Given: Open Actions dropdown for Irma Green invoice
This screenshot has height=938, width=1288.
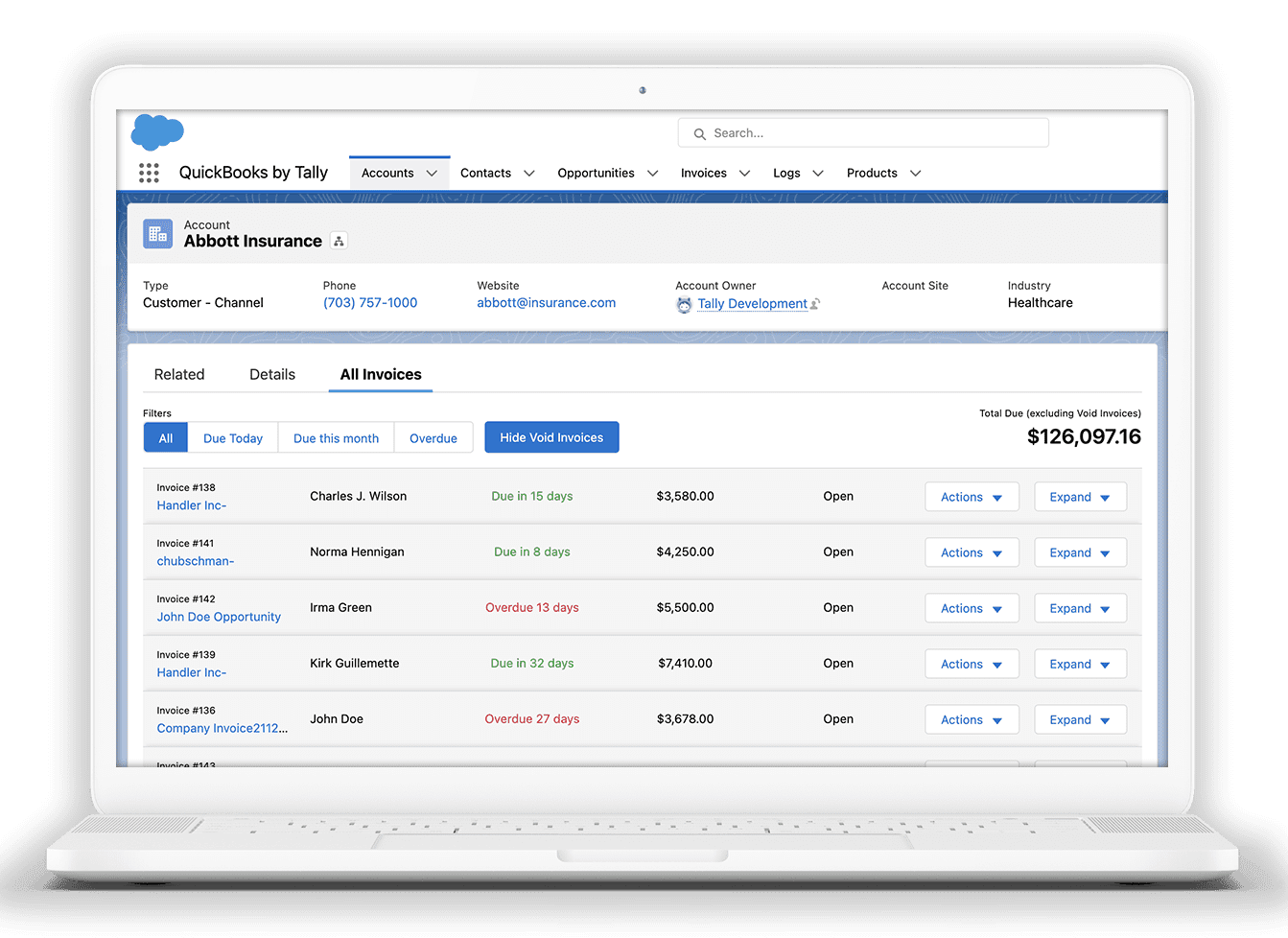Looking at the screenshot, I should [x=972, y=608].
